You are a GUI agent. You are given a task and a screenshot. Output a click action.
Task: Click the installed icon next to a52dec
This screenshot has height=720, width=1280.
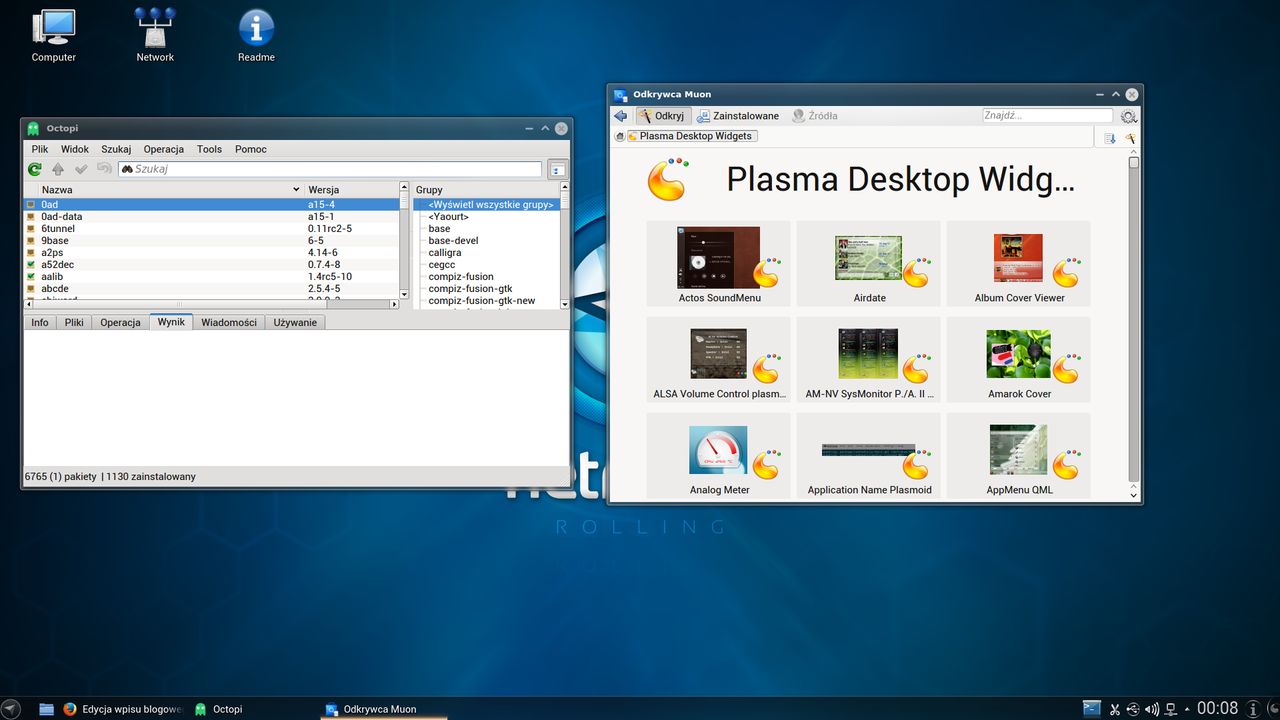[31, 264]
